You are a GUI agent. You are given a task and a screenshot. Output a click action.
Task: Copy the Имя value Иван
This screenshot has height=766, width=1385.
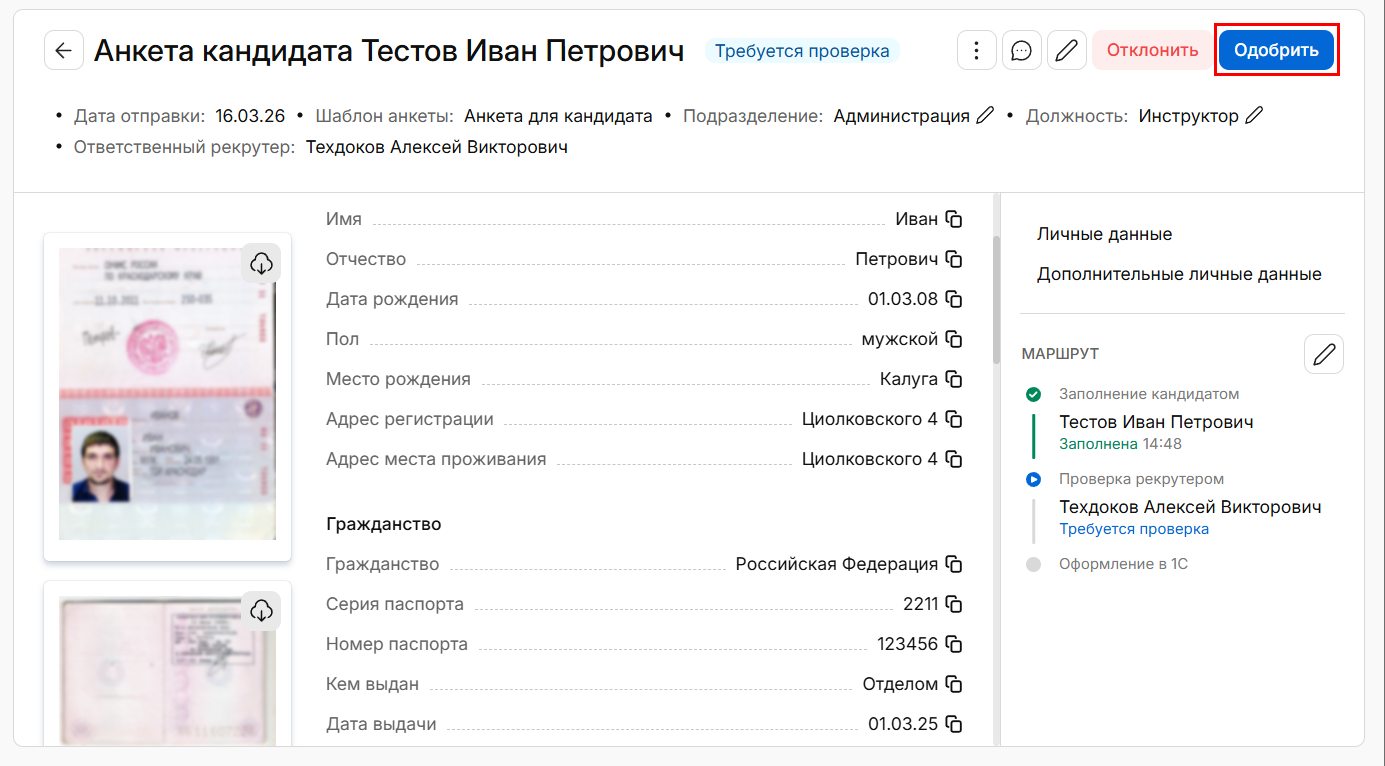click(954, 219)
